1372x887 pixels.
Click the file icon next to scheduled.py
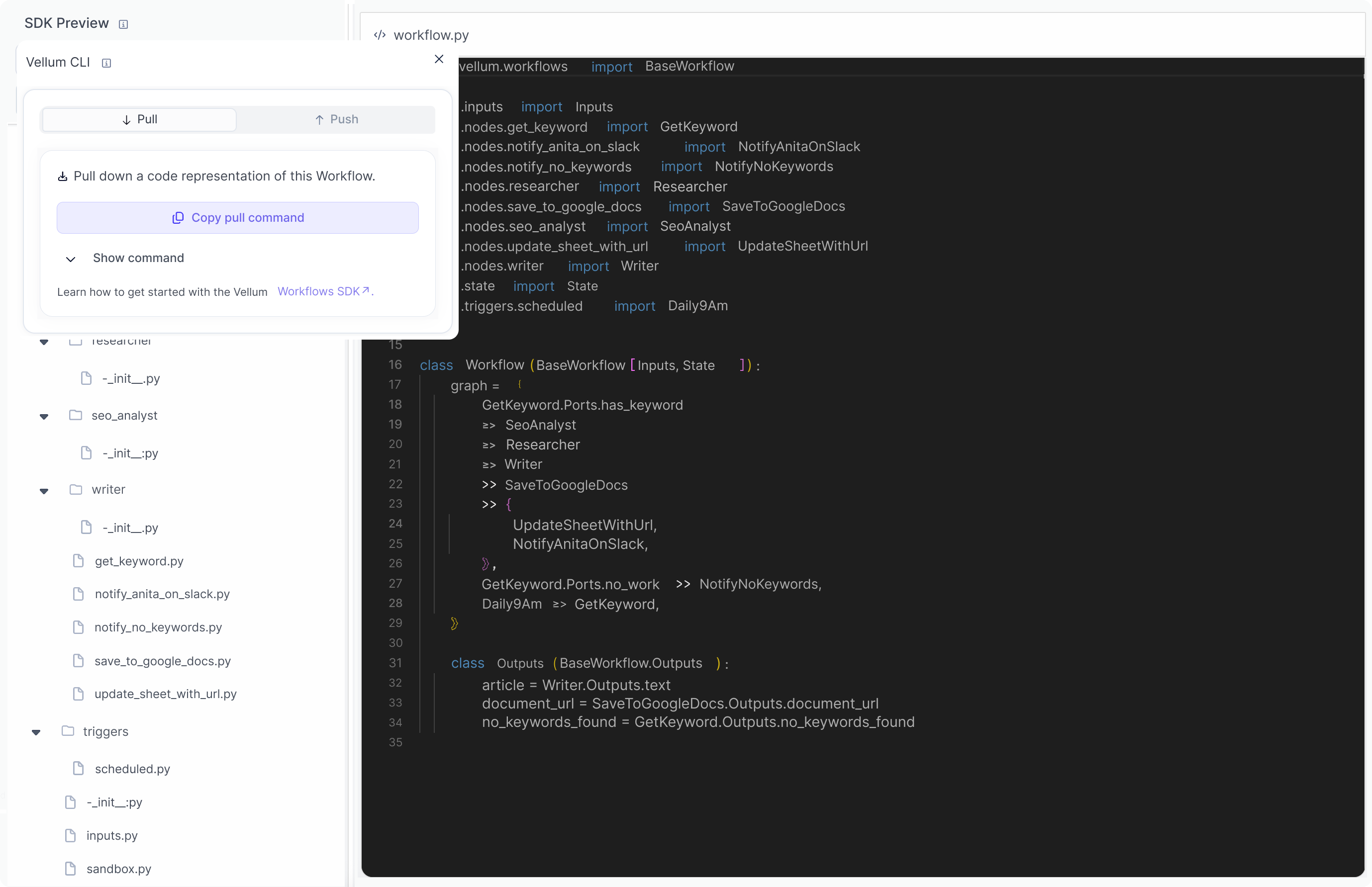(79, 768)
